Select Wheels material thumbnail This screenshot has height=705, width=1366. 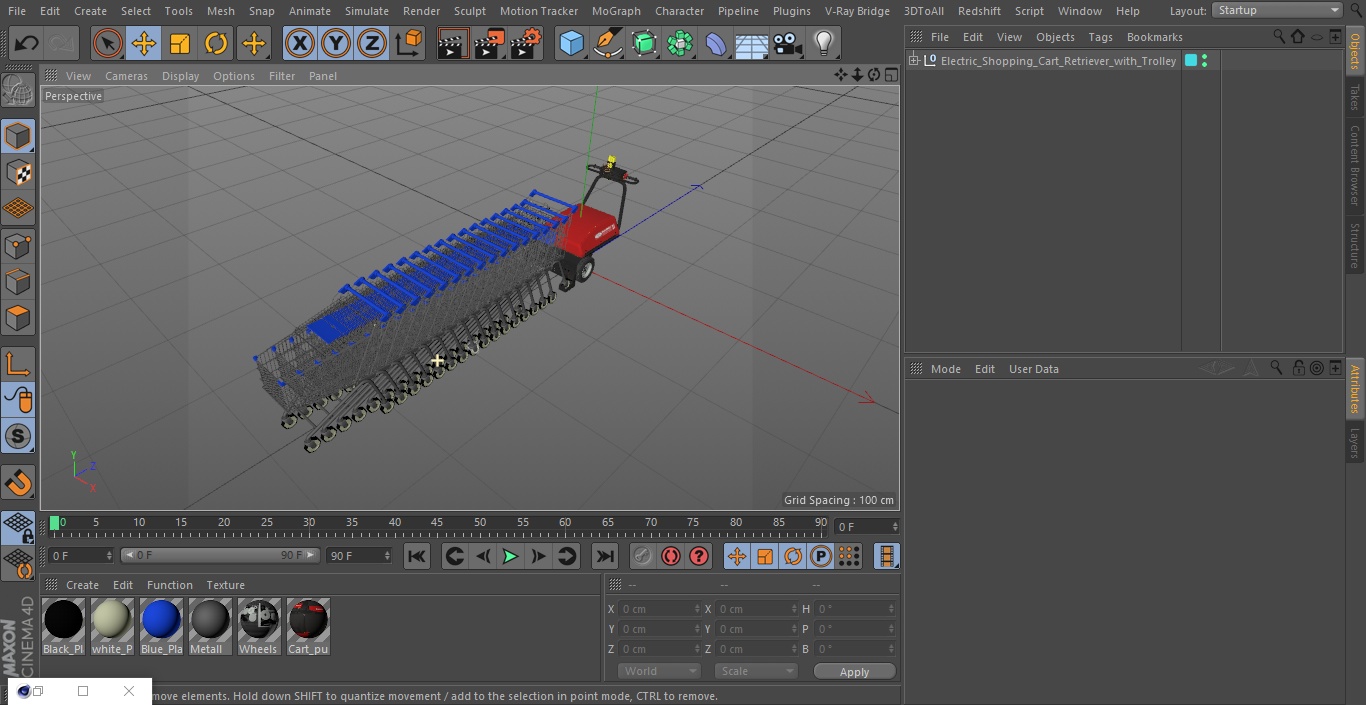[x=258, y=620]
